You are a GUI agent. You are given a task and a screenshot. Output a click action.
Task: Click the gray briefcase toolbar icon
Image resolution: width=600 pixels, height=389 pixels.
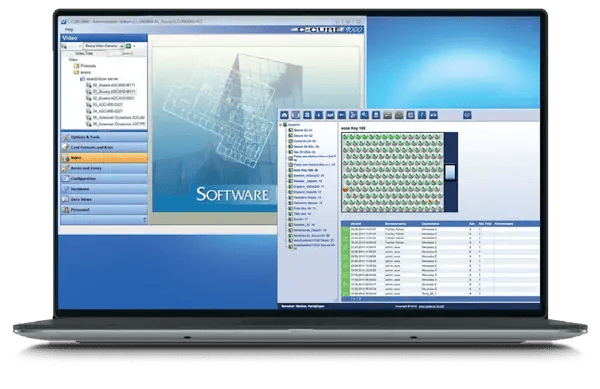pyautogui.click(x=399, y=115)
